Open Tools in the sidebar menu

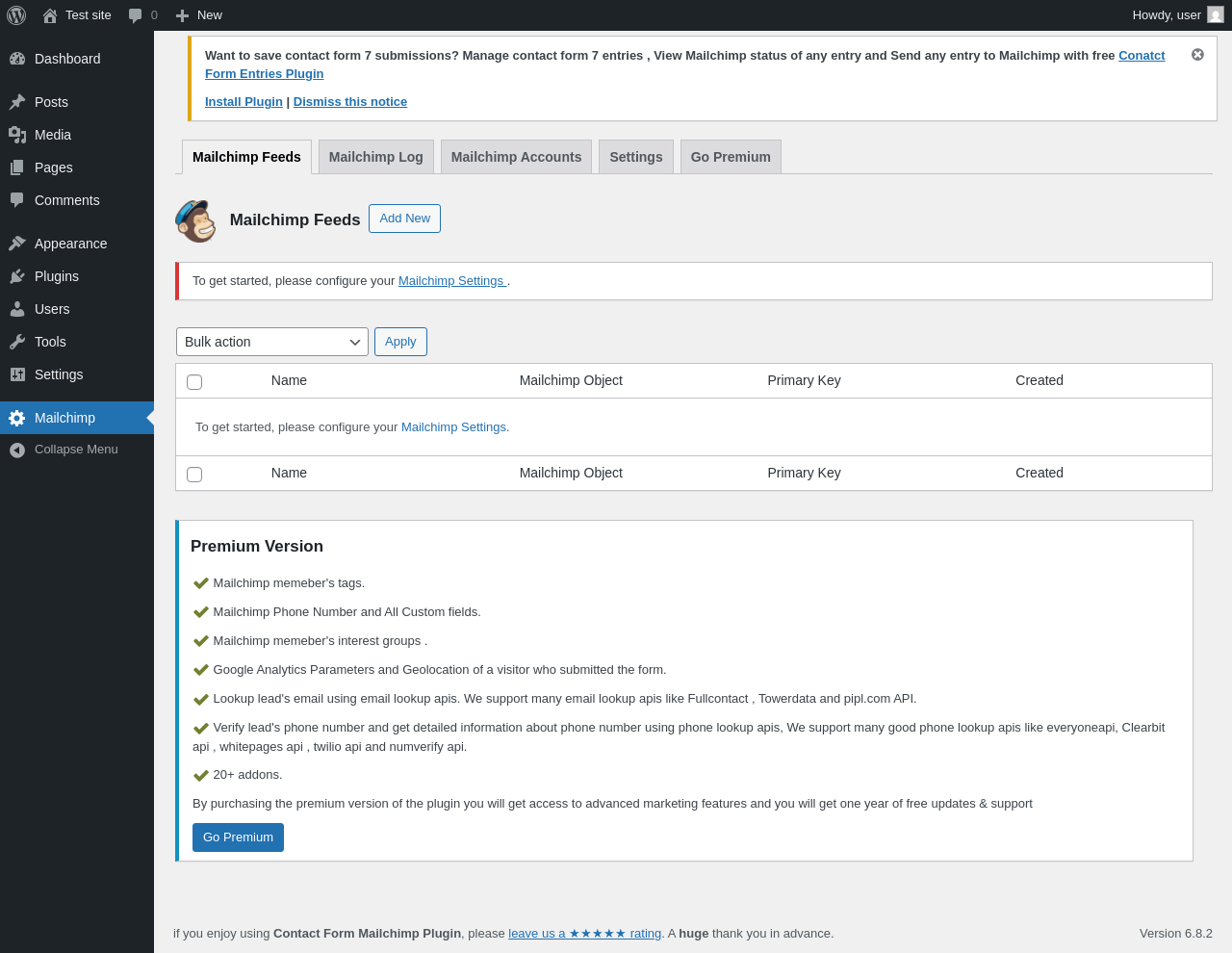pyautogui.click(x=77, y=342)
